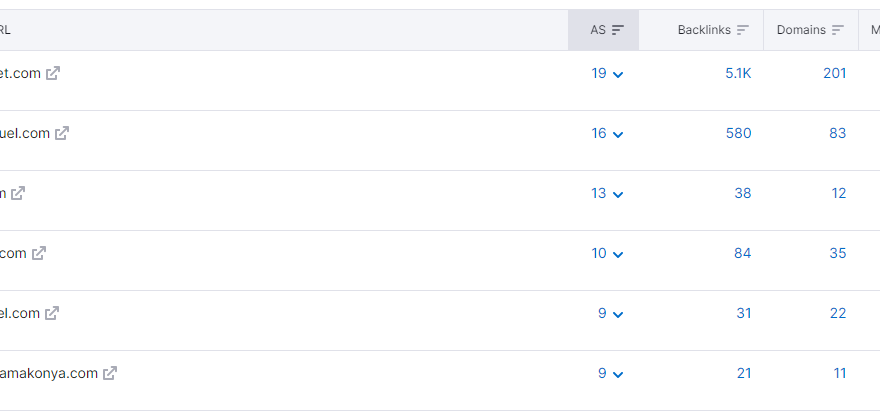Screen dimensions: 880x412
Task: Sort by Domains column icon
Action: [838, 30]
